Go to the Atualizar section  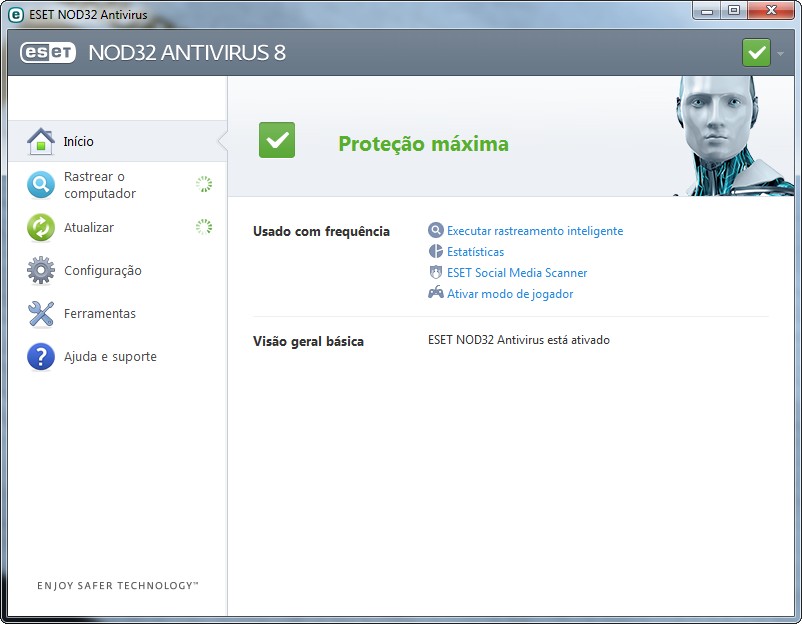118,227
